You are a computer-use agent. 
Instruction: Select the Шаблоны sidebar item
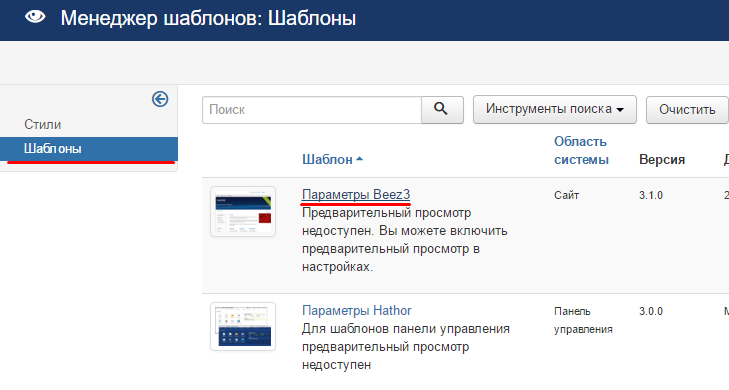point(89,149)
